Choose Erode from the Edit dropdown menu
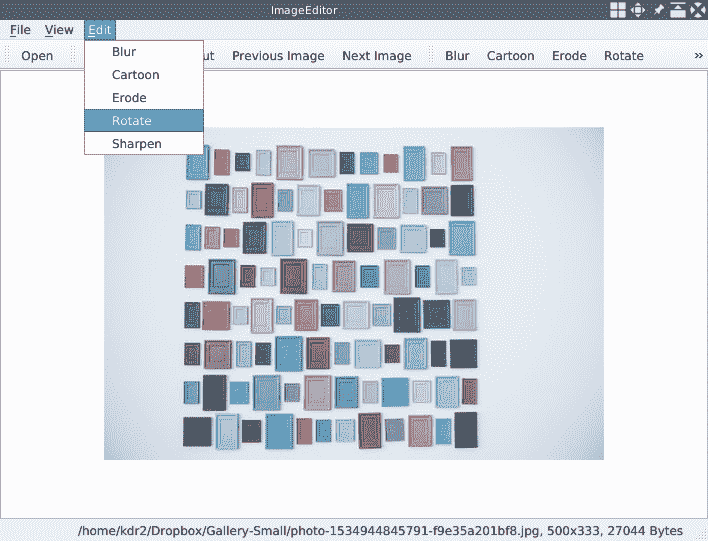Screen dimensions: 708x541 (x=129, y=98)
